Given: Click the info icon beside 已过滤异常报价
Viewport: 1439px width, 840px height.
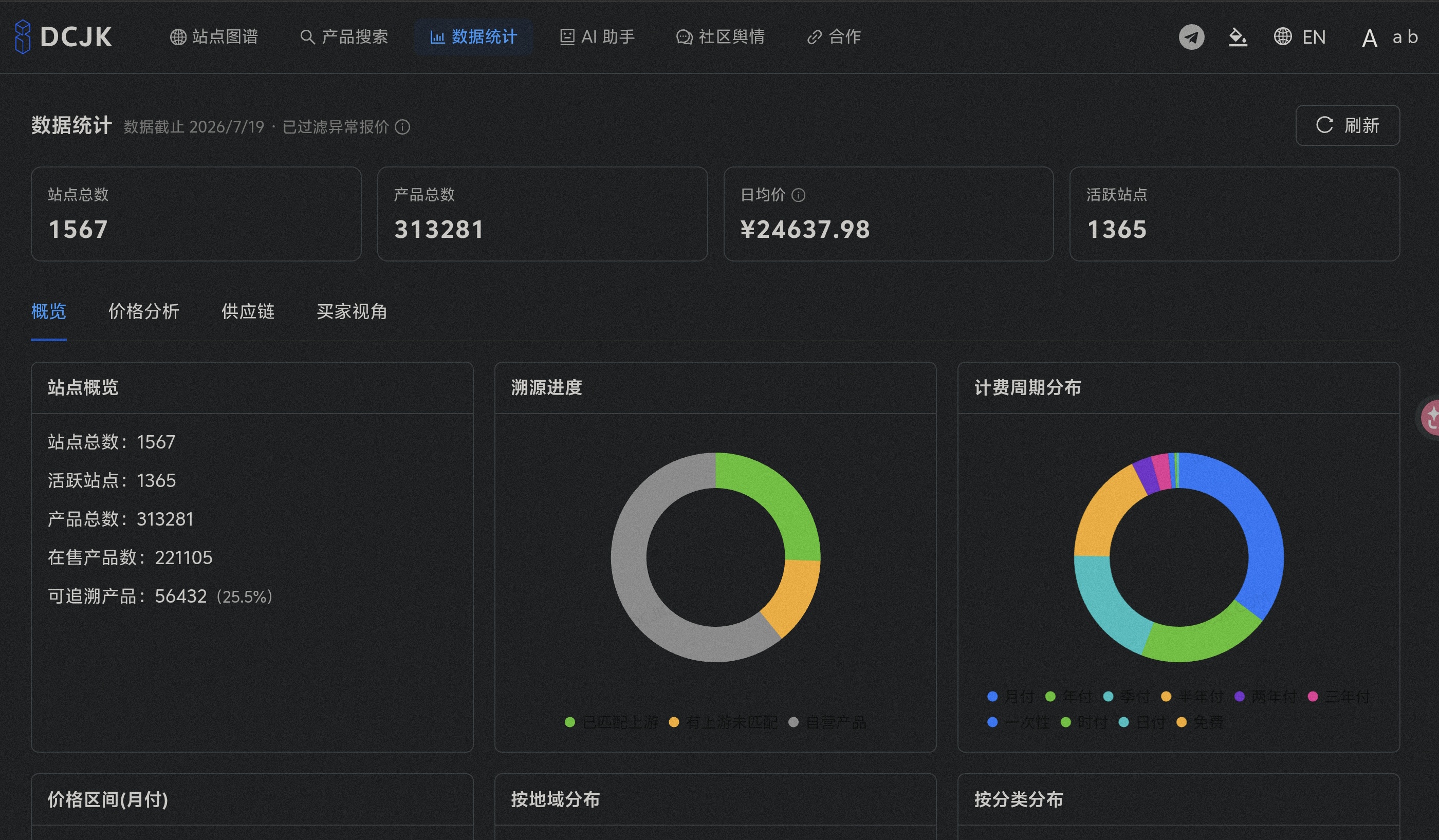Looking at the screenshot, I should point(402,127).
